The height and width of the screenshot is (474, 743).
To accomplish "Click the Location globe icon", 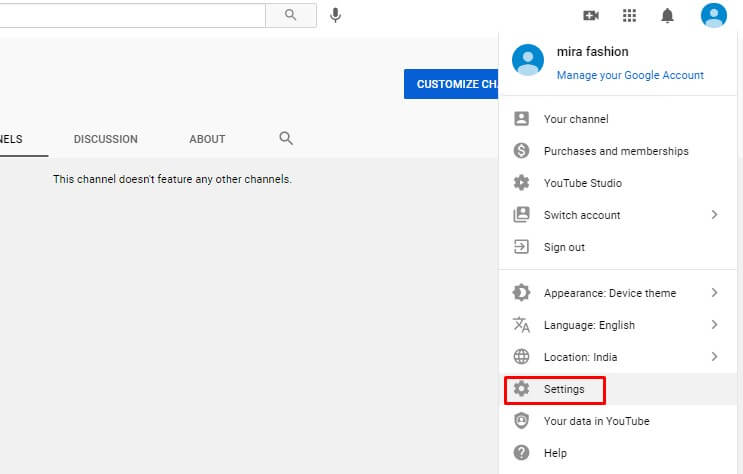I will [521, 356].
